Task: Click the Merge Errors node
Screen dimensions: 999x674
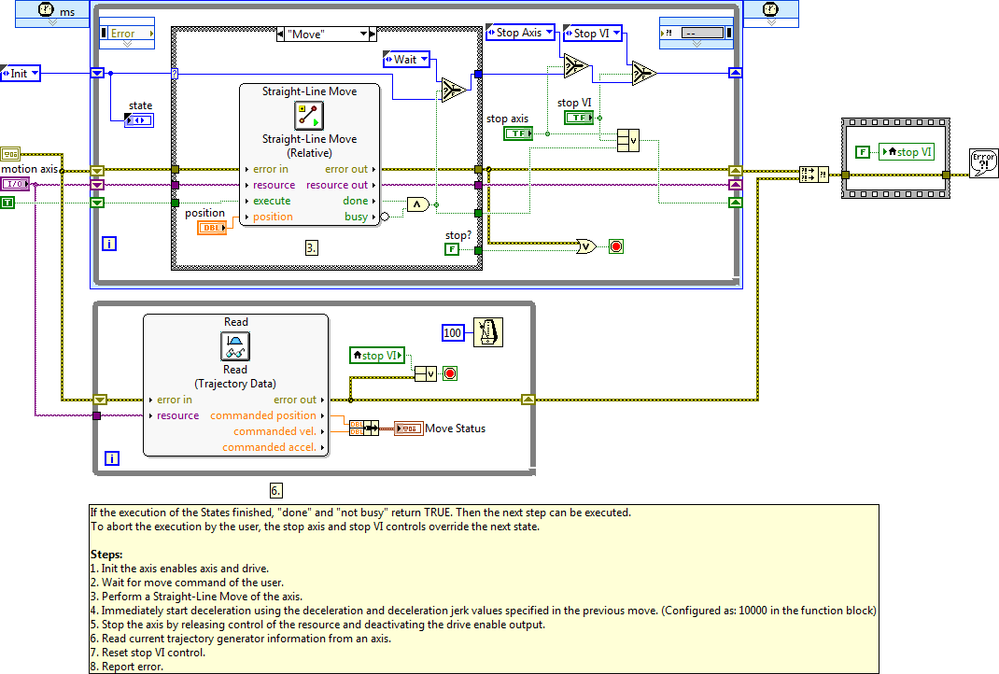Action: (814, 174)
